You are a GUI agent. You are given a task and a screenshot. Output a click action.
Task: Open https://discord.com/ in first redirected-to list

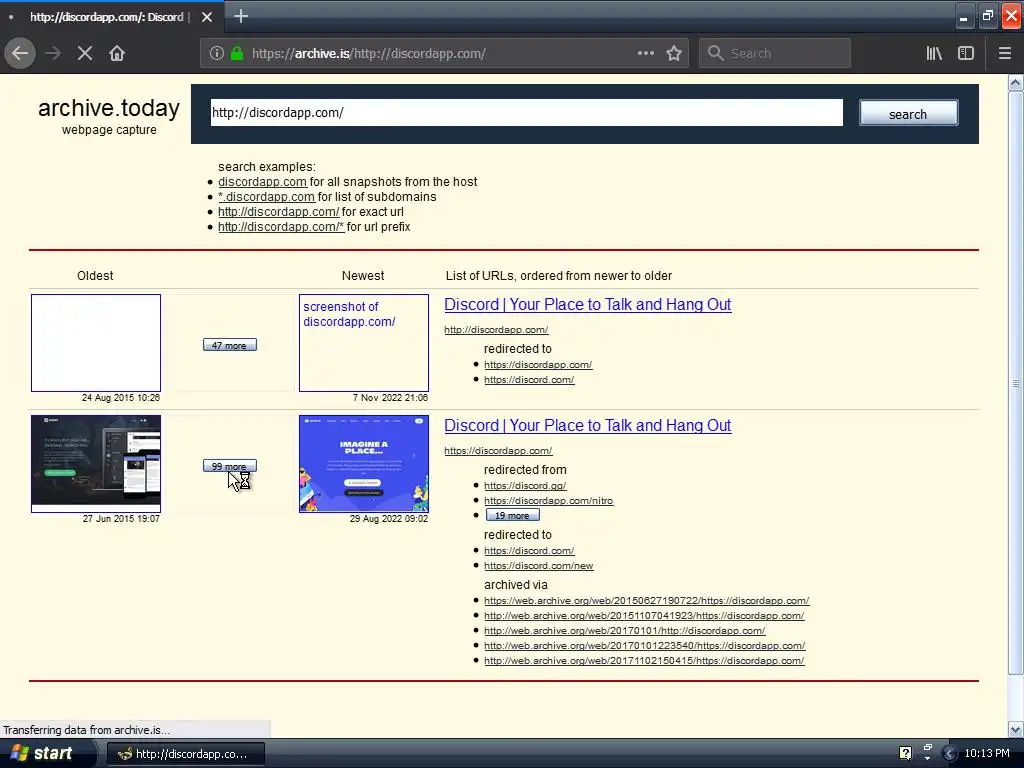click(529, 379)
